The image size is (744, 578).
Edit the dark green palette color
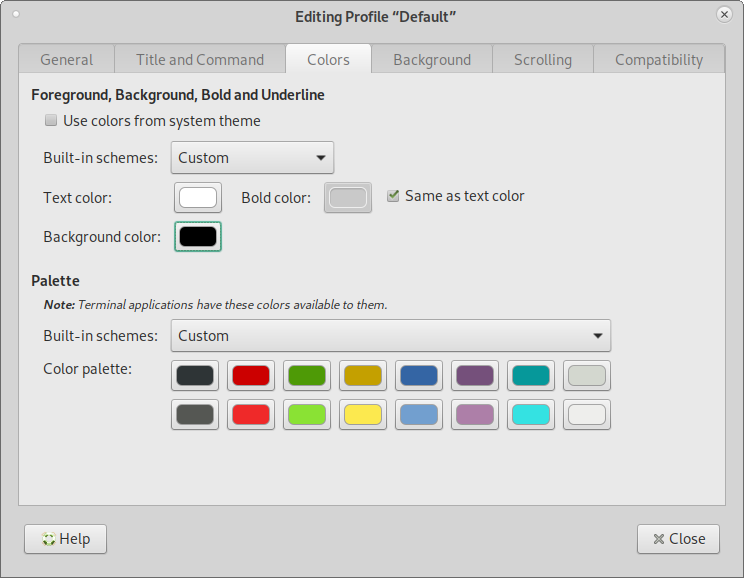coord(307,375)
